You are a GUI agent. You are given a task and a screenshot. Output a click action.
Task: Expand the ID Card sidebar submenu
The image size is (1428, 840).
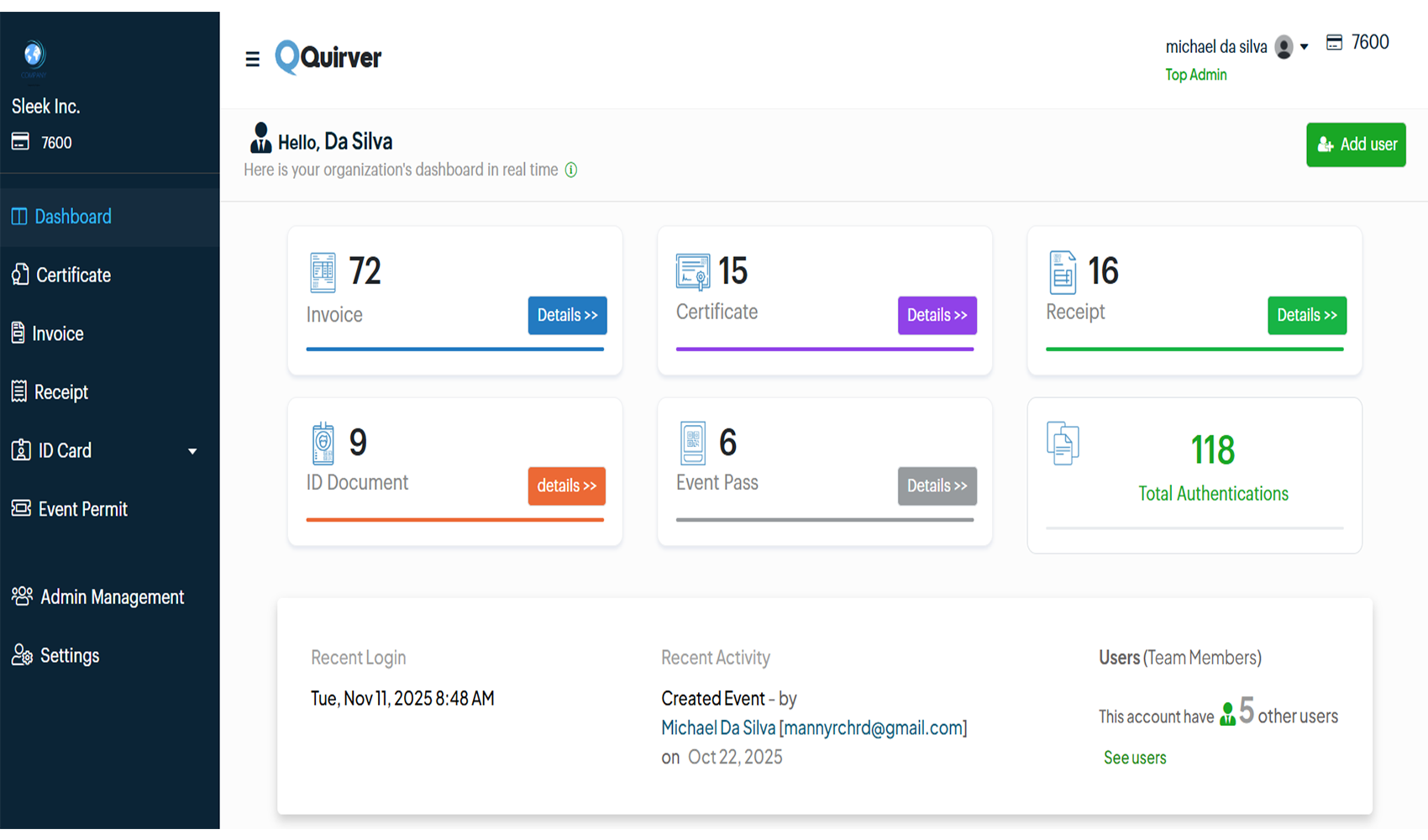192,451
